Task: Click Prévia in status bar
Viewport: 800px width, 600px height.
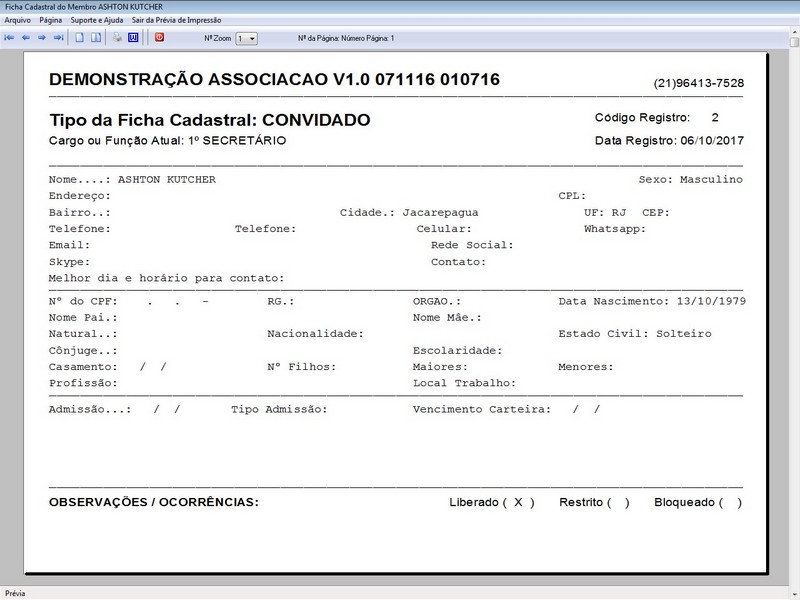Action: tap(15, 593)
